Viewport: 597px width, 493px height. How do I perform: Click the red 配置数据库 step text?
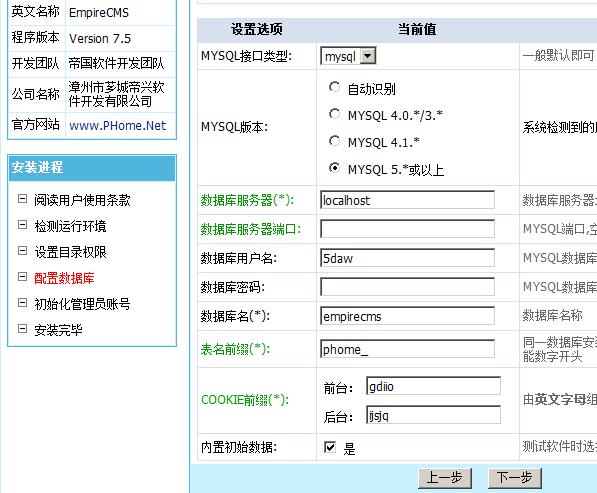[x=64, y=278]
